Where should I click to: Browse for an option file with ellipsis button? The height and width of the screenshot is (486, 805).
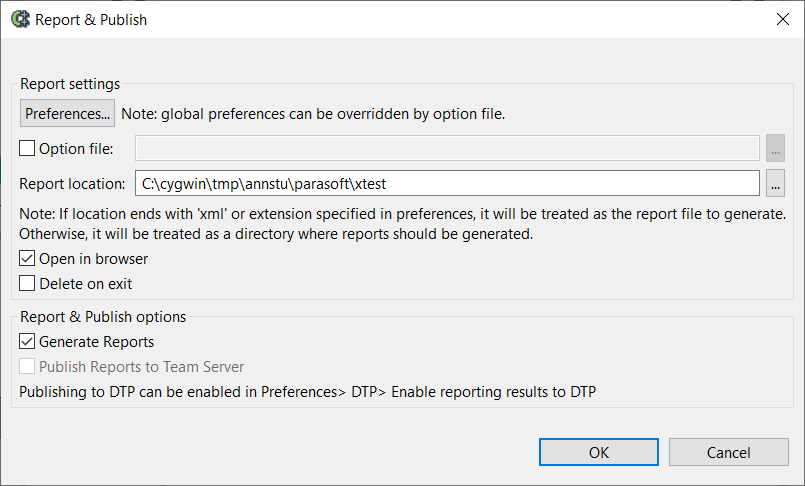775,148
